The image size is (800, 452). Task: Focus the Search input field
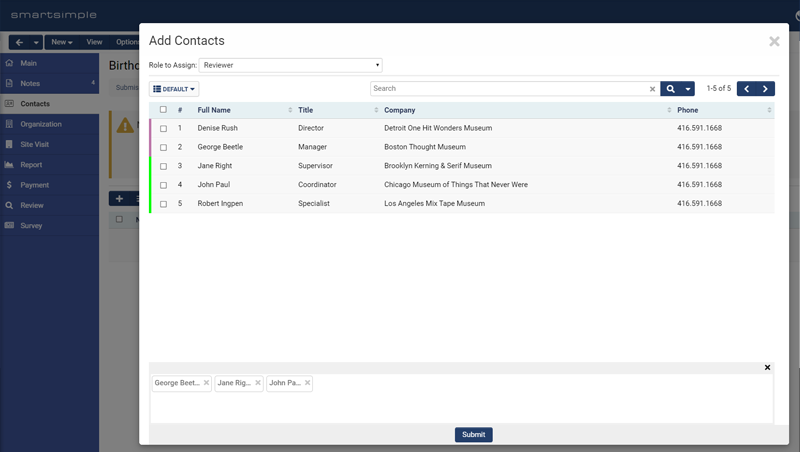(508, 89)
